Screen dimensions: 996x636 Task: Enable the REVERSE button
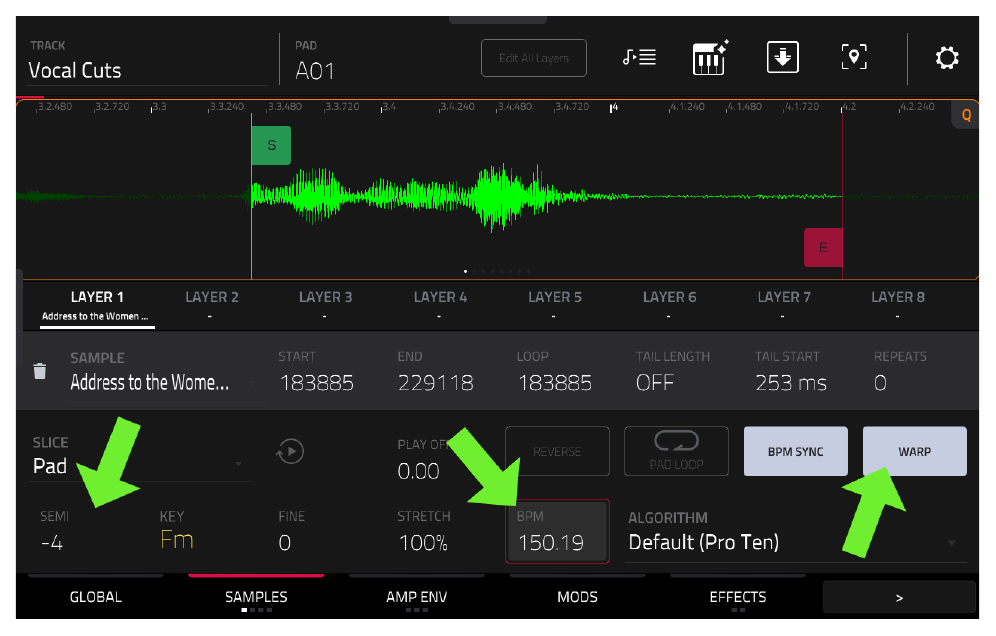pyautogui.click(x=557, y=451)
